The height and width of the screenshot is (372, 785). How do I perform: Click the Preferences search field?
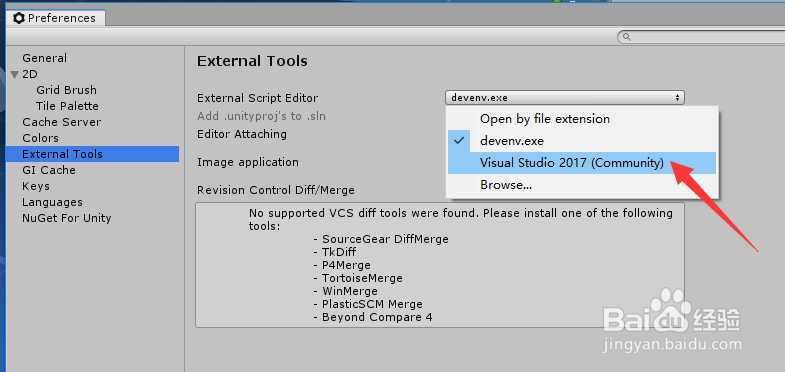(701, 37)
